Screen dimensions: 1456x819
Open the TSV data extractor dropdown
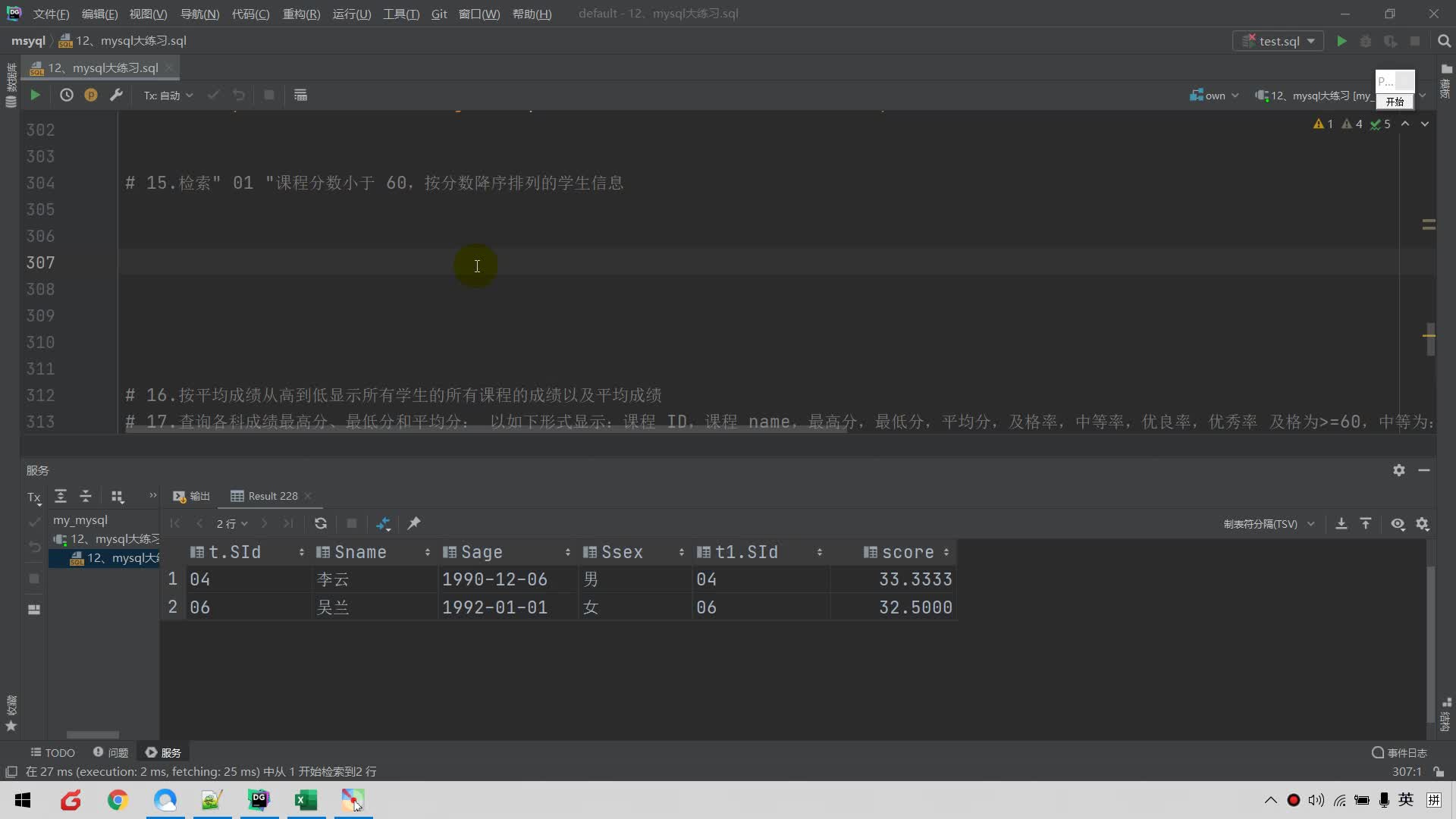[x=1269, y=523]
